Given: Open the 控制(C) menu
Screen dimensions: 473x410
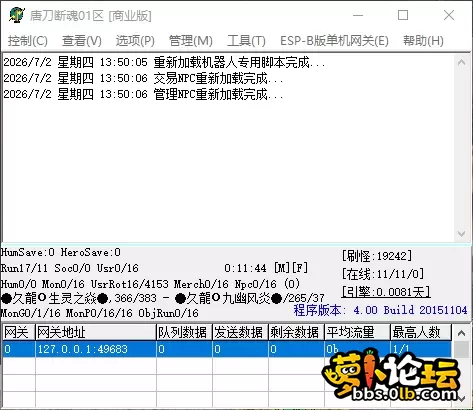Looking at the screenshot, I should pos(28,41).
